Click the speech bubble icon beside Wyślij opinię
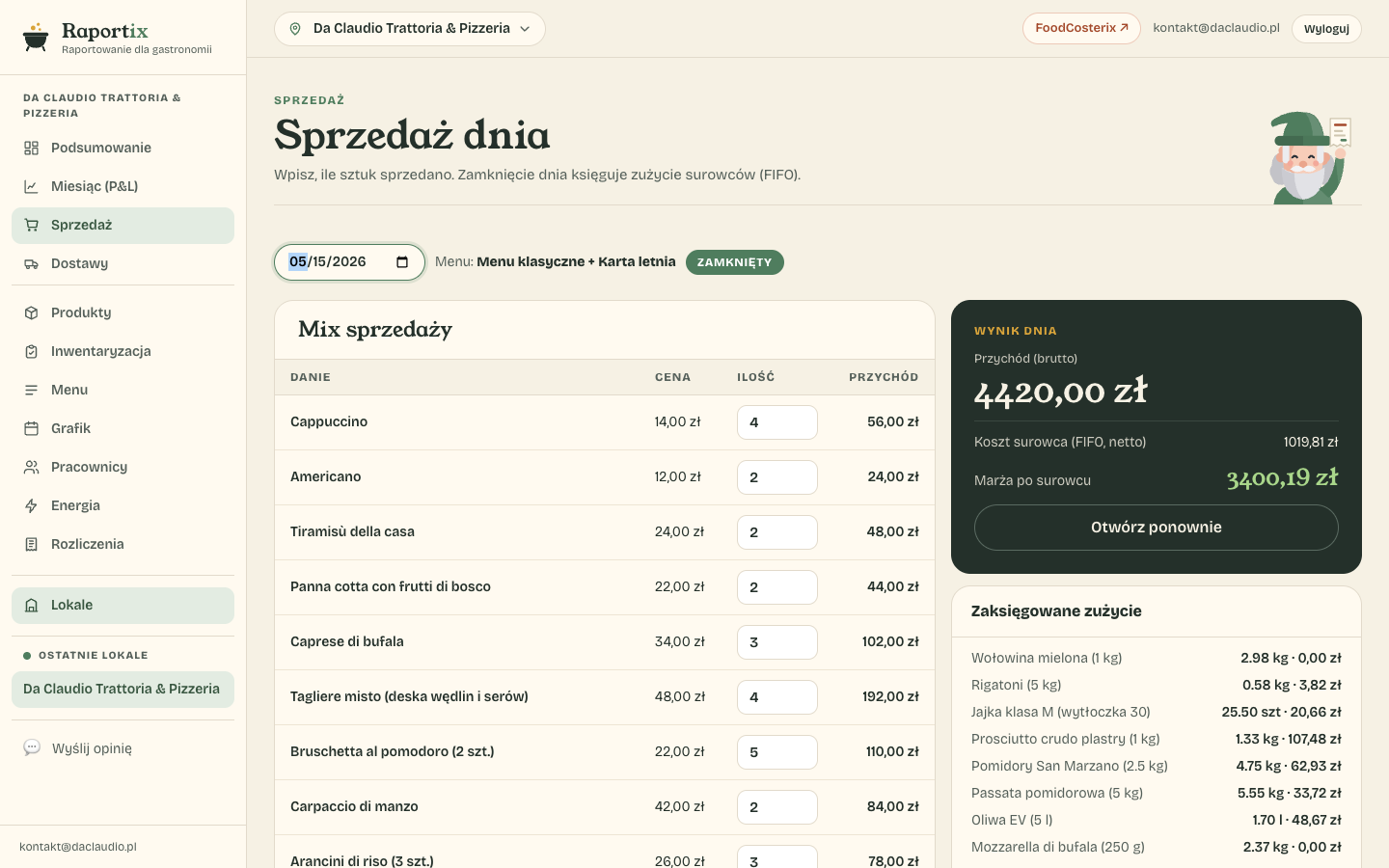 pos(32,747)
